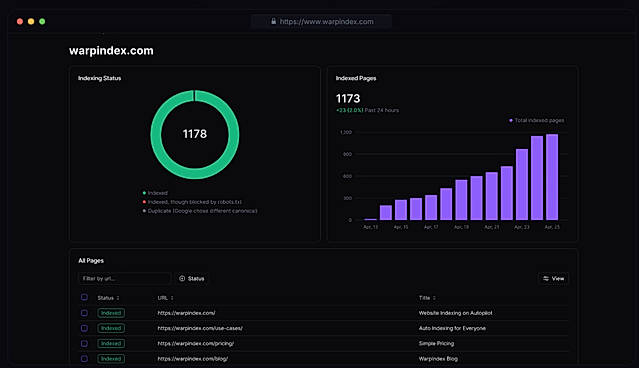The width and height of the screenshot is (639, 368).
Task: Click the warpindex.com page heading
Action: pyautogui.click(x=111, y=51)
